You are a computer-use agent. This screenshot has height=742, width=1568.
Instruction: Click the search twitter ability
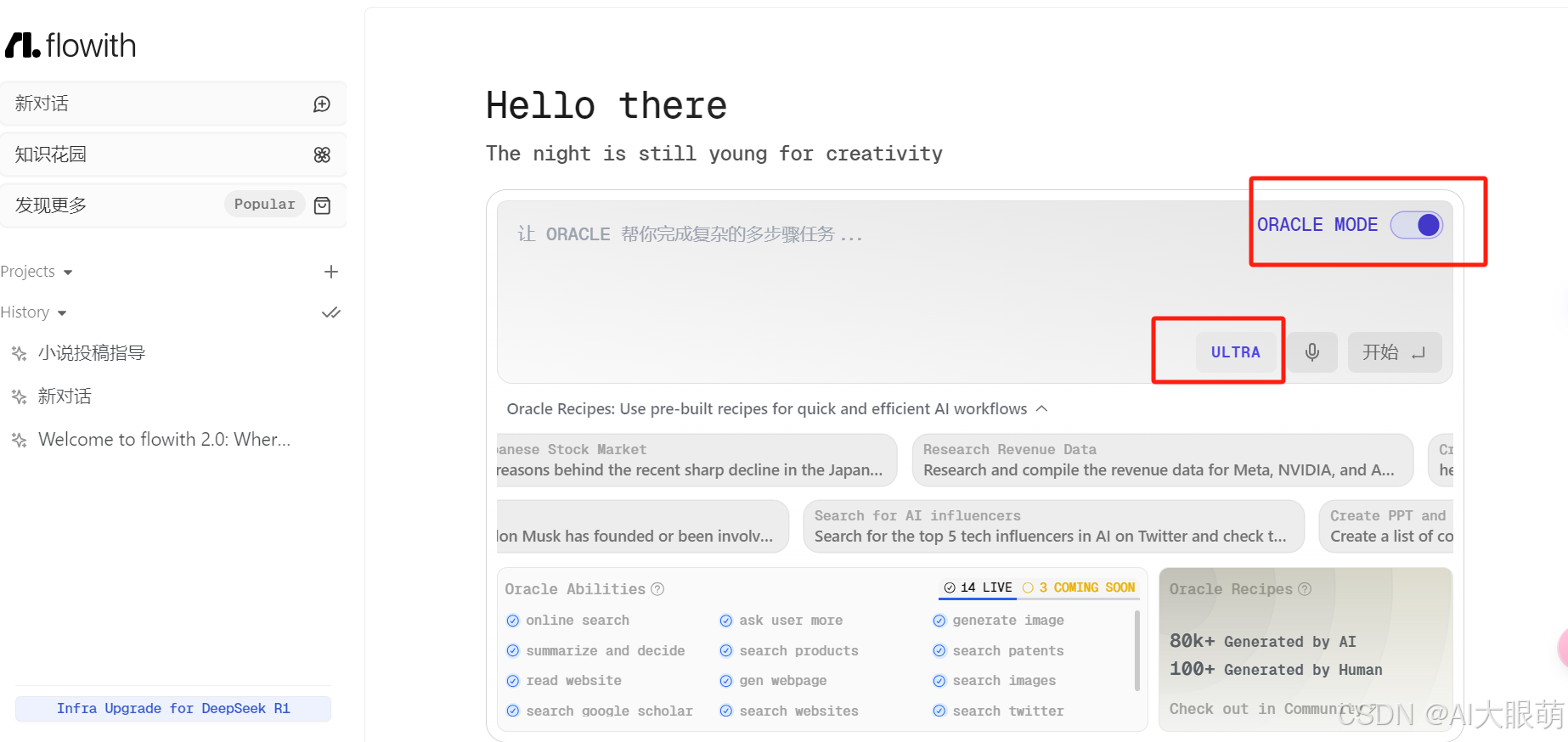pyautogui.click(x=998, y=711)
